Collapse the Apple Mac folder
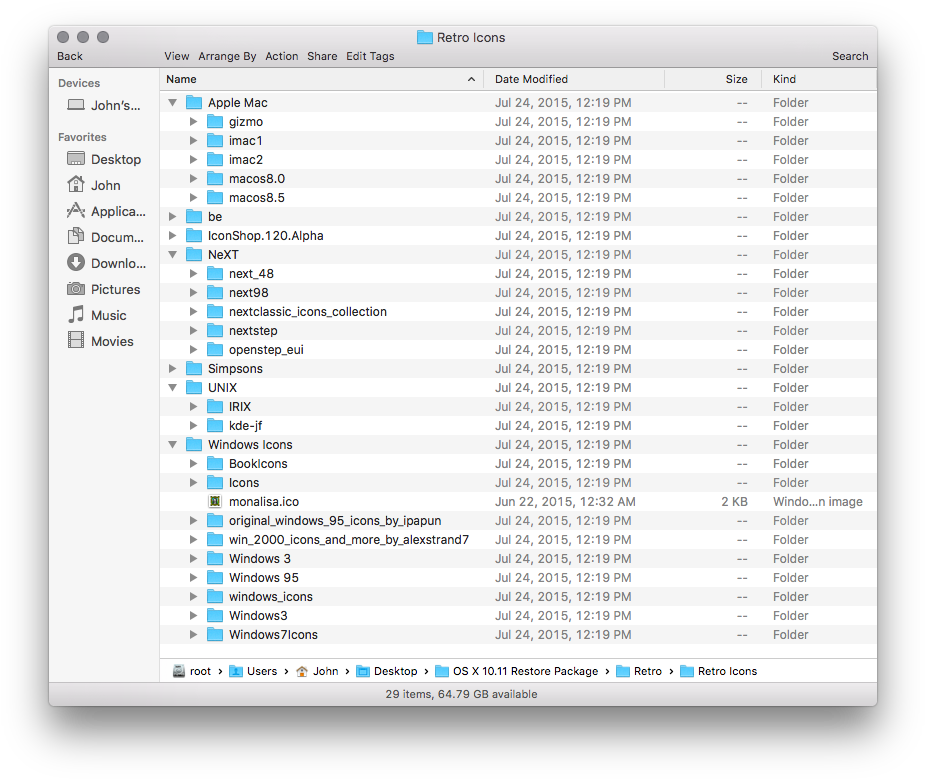This screenshot has height=779, width=925. [x=172, y=102]
